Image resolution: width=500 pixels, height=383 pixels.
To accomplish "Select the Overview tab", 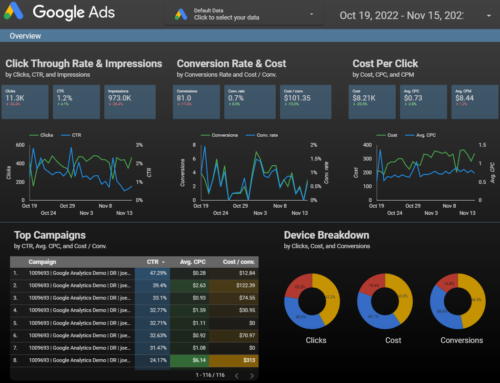I will tap(25, 36).
